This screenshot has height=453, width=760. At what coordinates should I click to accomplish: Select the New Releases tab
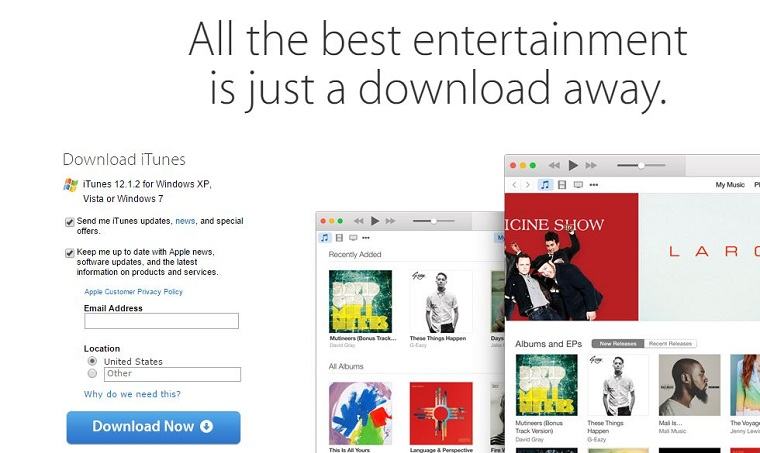coord(618,344)
